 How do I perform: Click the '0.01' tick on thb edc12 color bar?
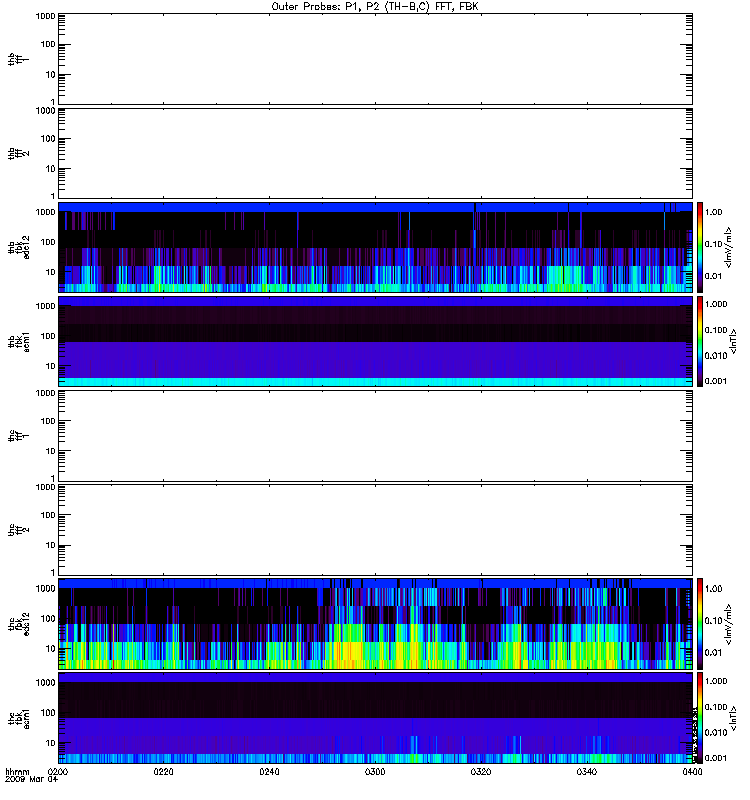(713, 276)
